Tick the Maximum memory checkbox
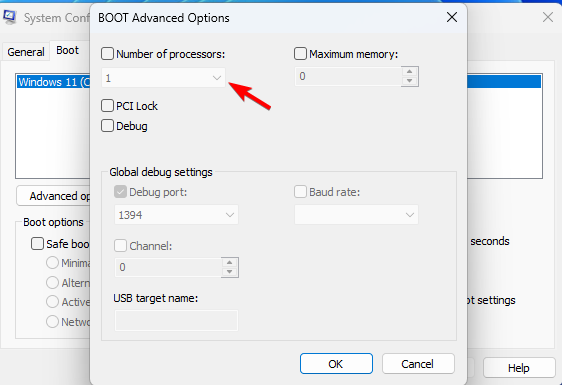562x385 pixels. [x=300, y=54]
